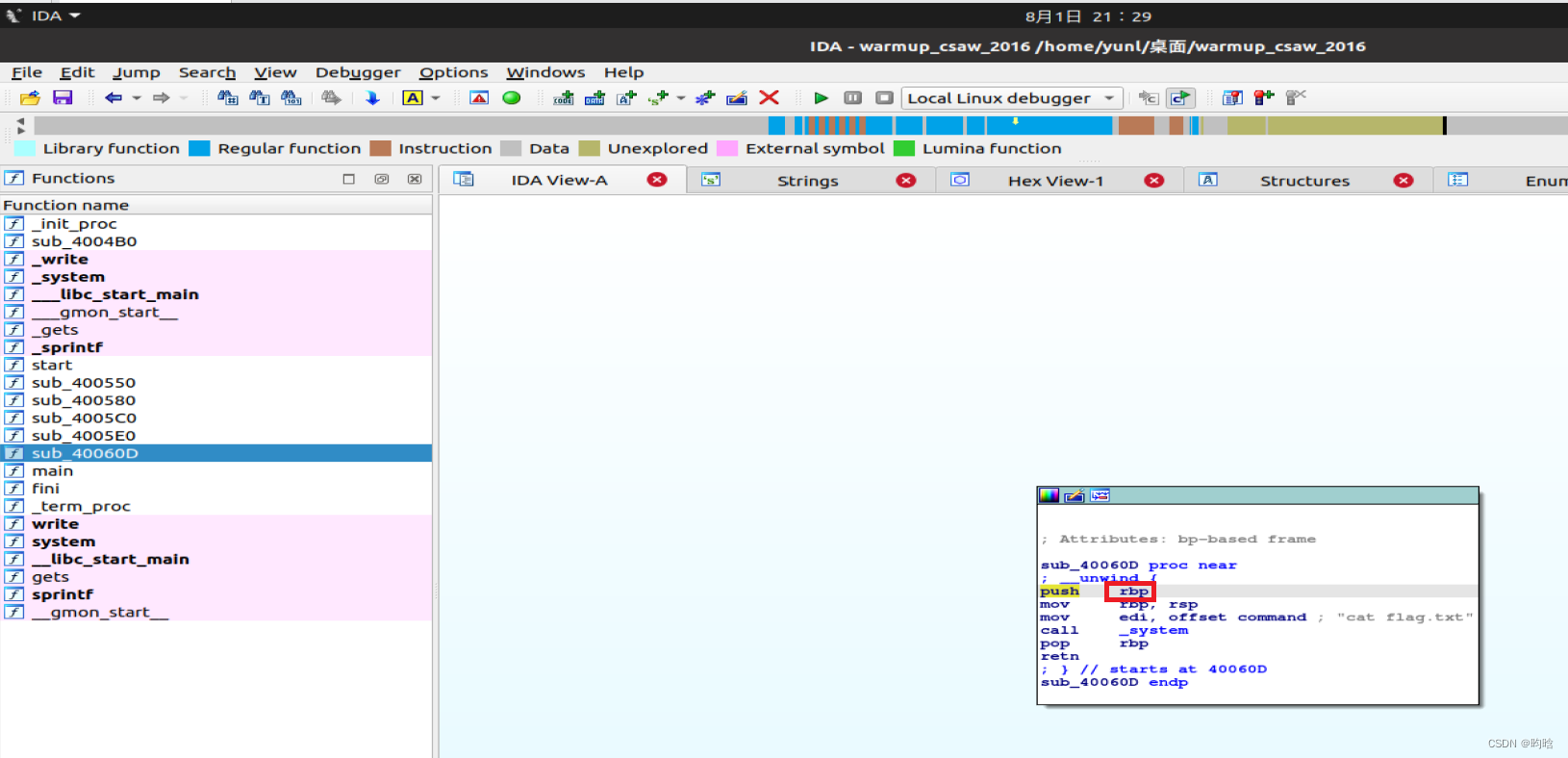Click the blue down arrow jump icon

tap(372, 98)
